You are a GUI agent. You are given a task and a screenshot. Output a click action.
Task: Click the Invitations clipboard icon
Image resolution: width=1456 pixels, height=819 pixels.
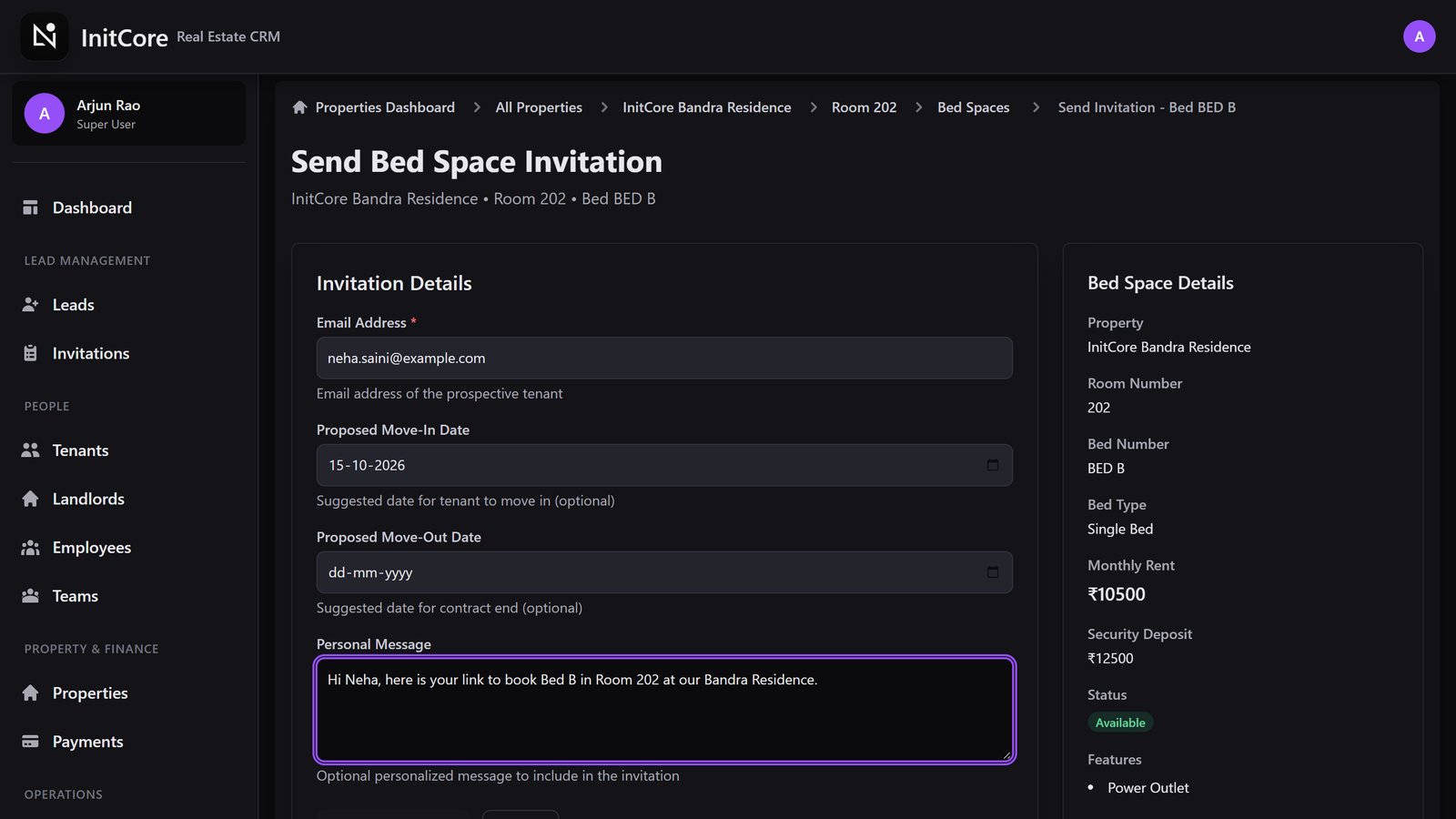(x=30, y=353)
